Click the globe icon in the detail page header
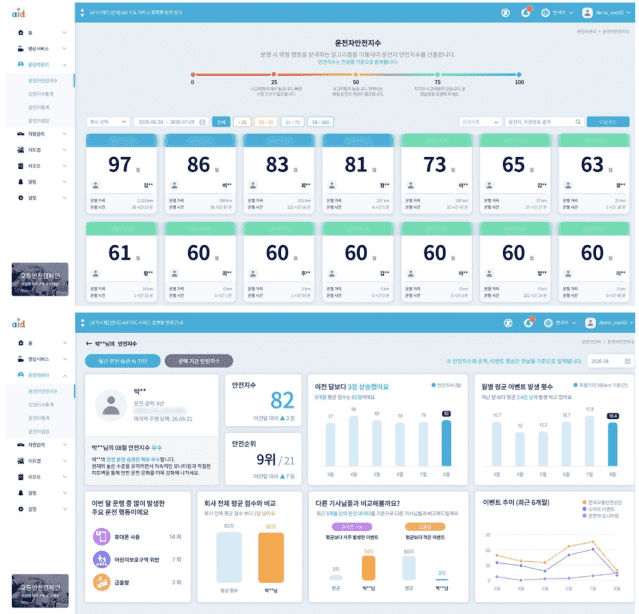The image size is (639, 614). pyautogui.click(x=548, y=323)
